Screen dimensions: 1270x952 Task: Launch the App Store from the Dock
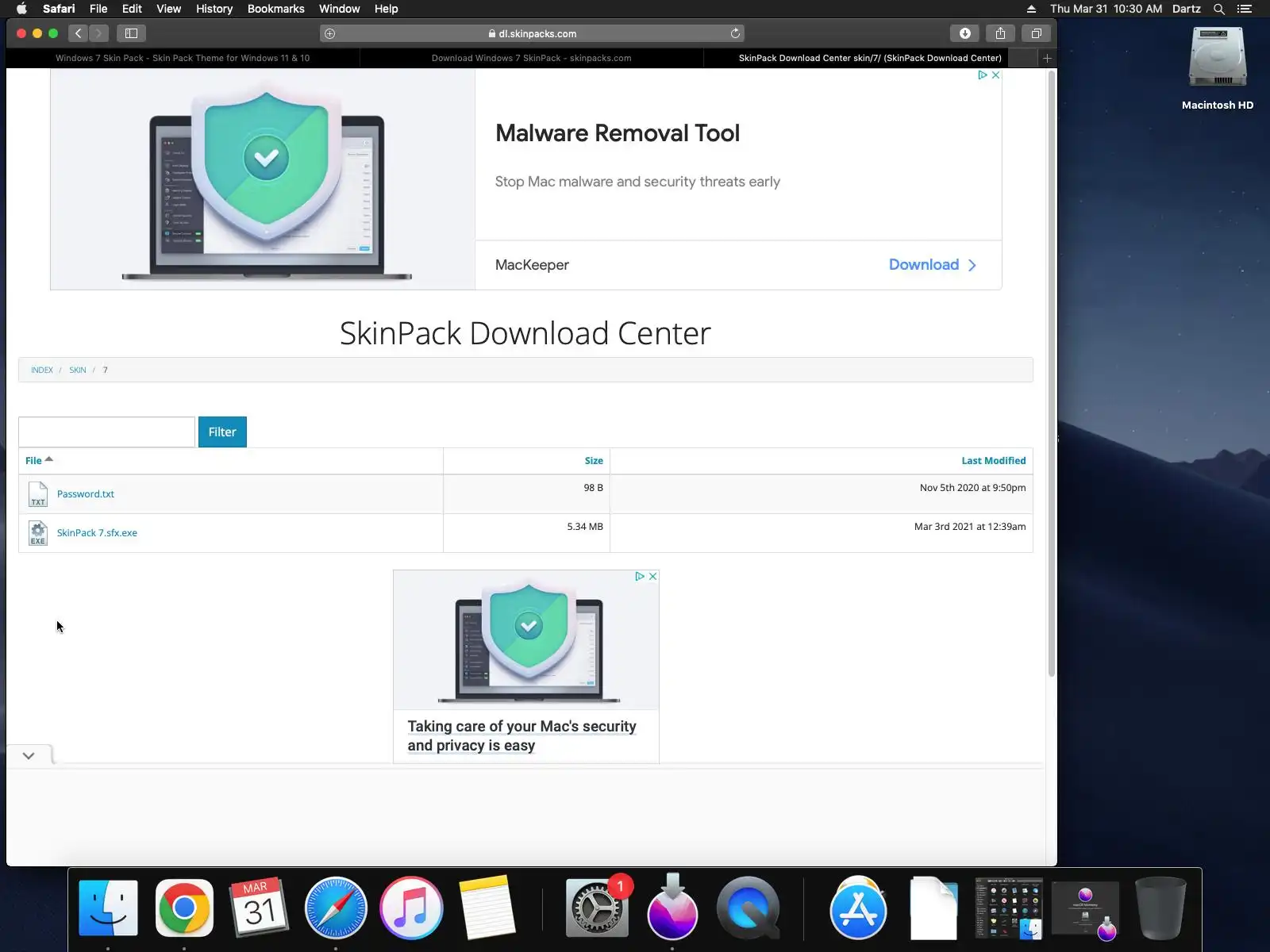(858, 908)
